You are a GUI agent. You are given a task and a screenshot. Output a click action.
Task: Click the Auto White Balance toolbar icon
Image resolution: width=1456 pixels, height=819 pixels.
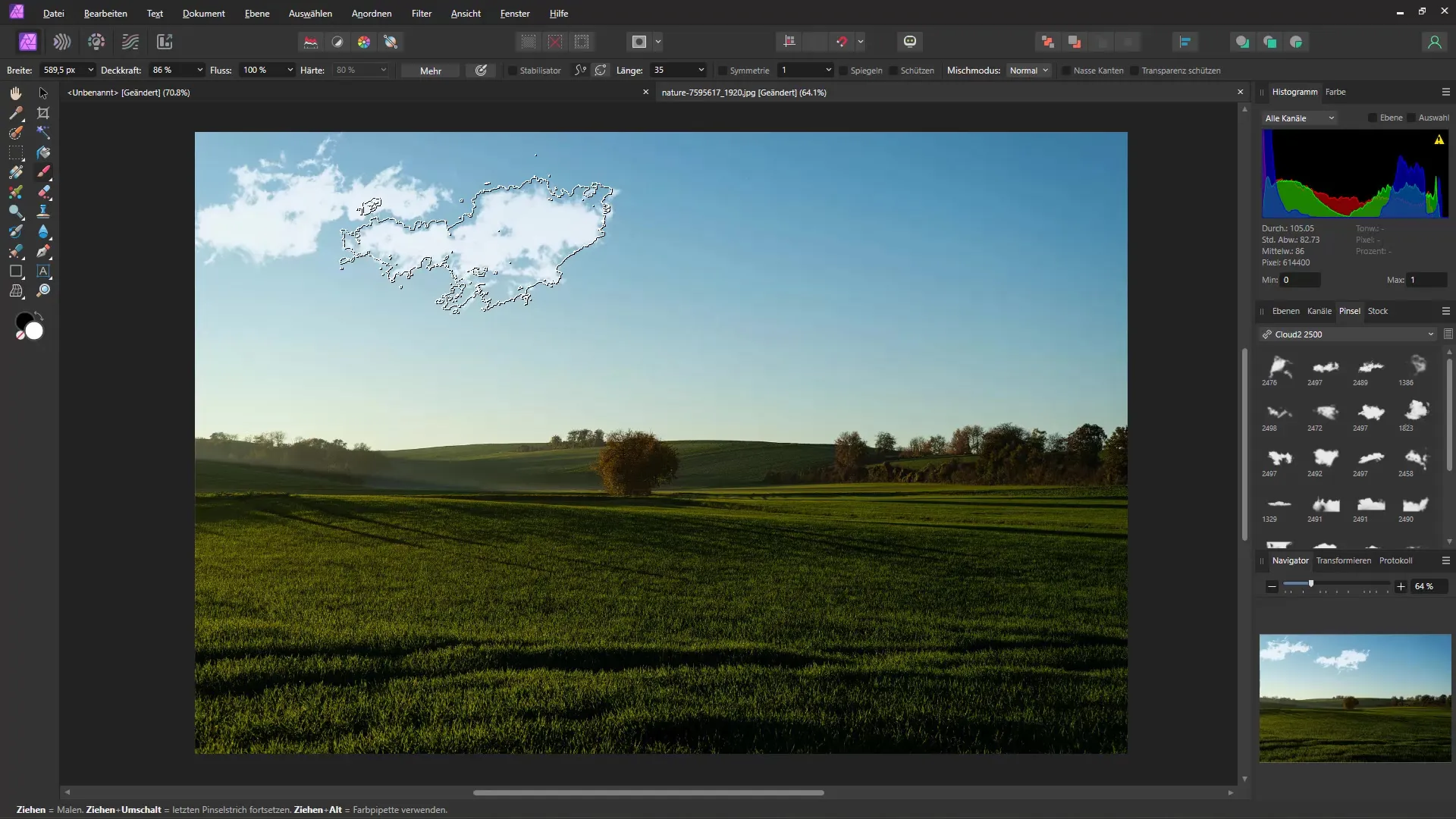point(391,42)
